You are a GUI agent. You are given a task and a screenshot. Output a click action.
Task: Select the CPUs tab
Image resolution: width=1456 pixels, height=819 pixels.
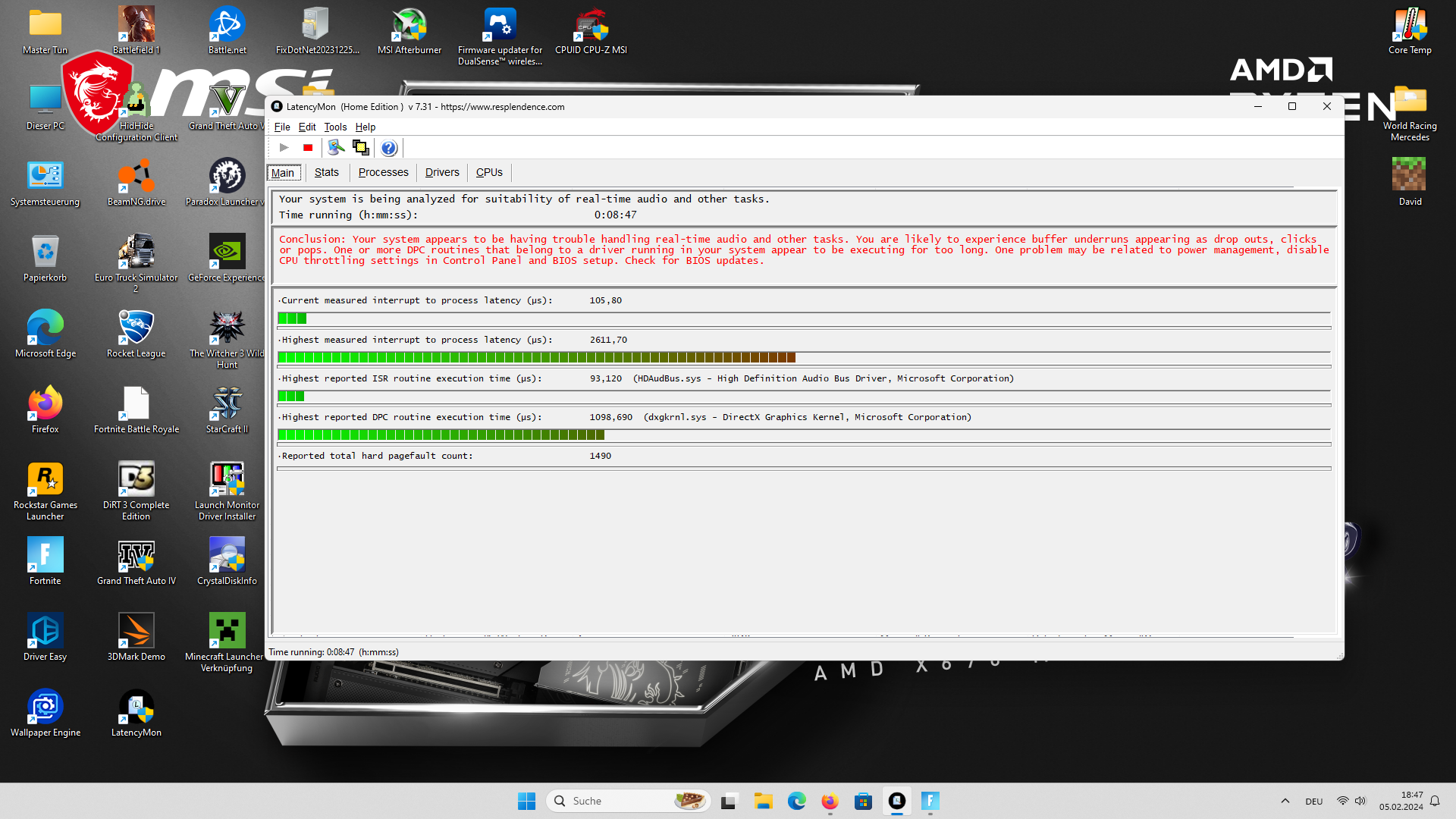click(489, 173)
